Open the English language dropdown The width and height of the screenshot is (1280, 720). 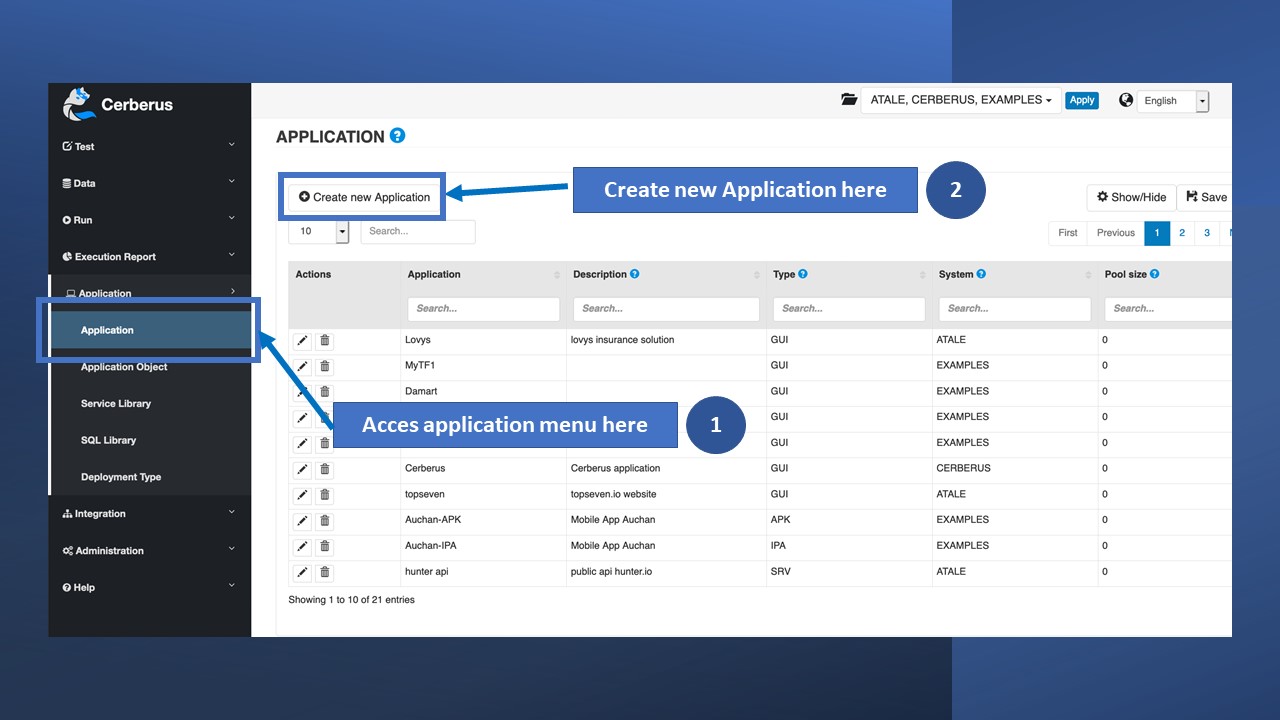[x=1173, y=101]
